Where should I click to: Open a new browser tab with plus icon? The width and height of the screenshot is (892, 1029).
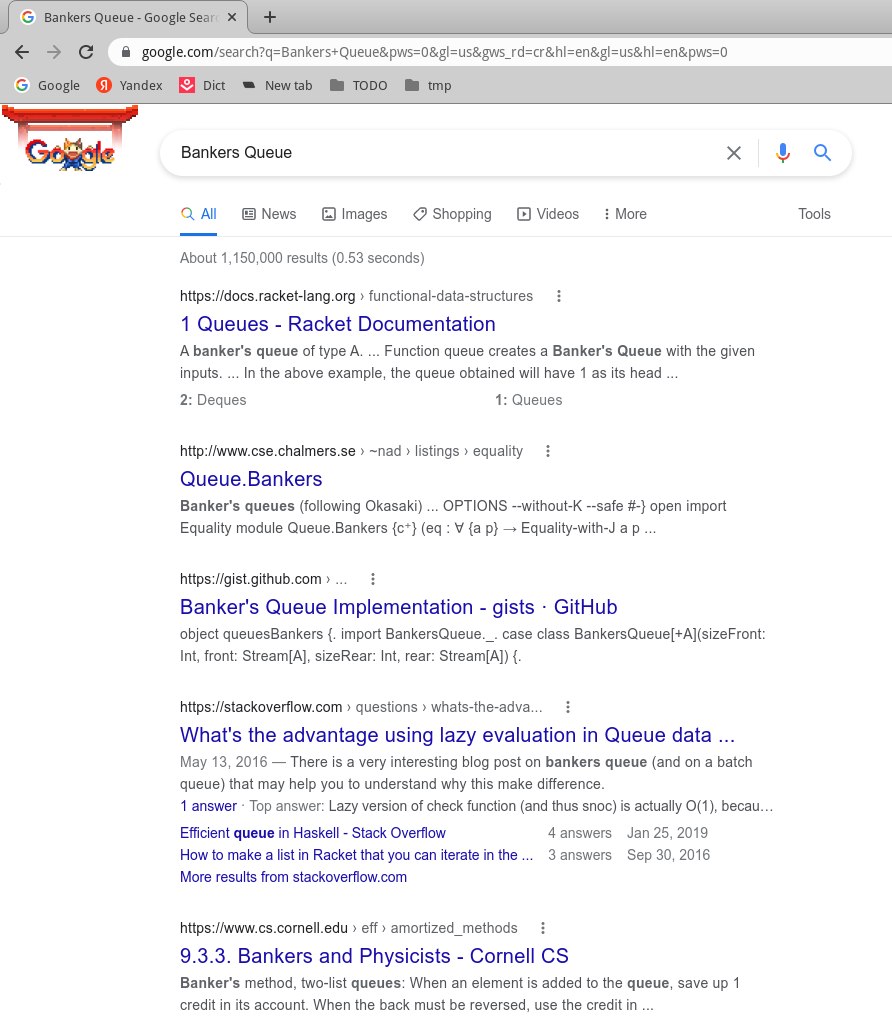point(270,17)
